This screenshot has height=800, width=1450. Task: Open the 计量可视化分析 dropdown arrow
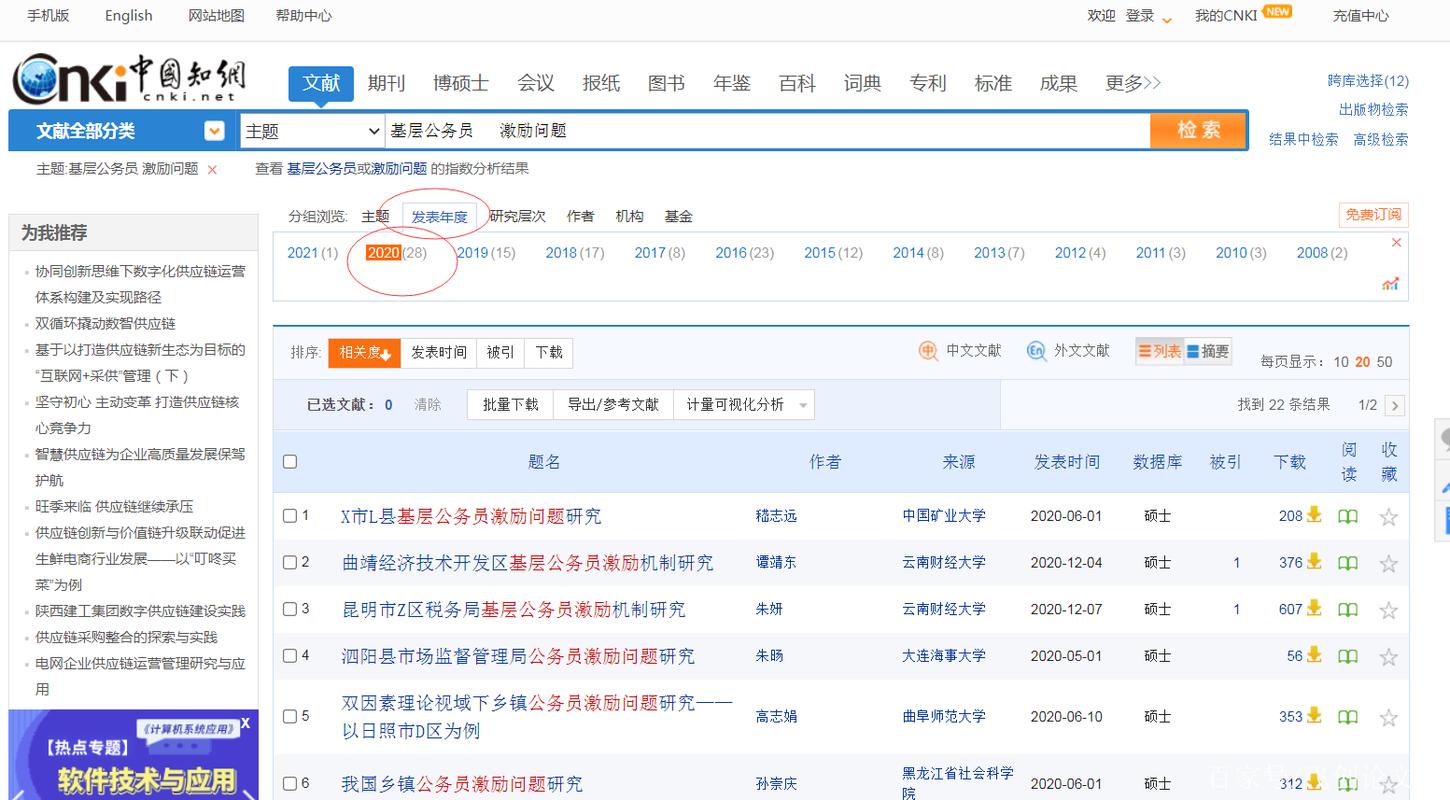point(803,404)
